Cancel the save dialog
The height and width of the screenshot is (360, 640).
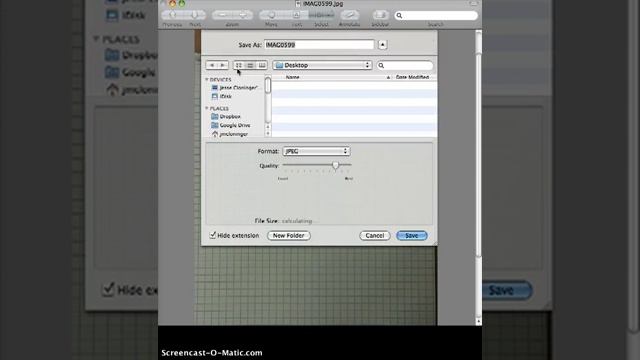click(x=375, y=236)
